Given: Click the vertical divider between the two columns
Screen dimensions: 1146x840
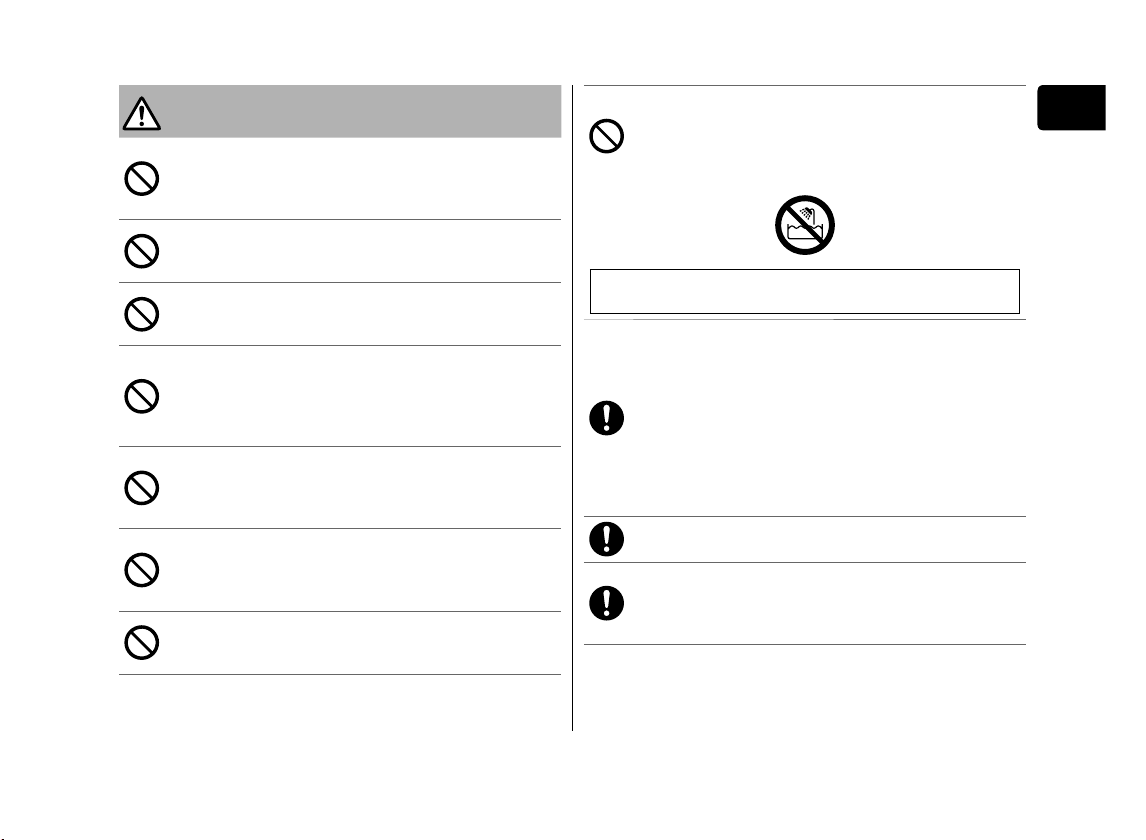Looking at the screenshot, I should coord(572,408).
